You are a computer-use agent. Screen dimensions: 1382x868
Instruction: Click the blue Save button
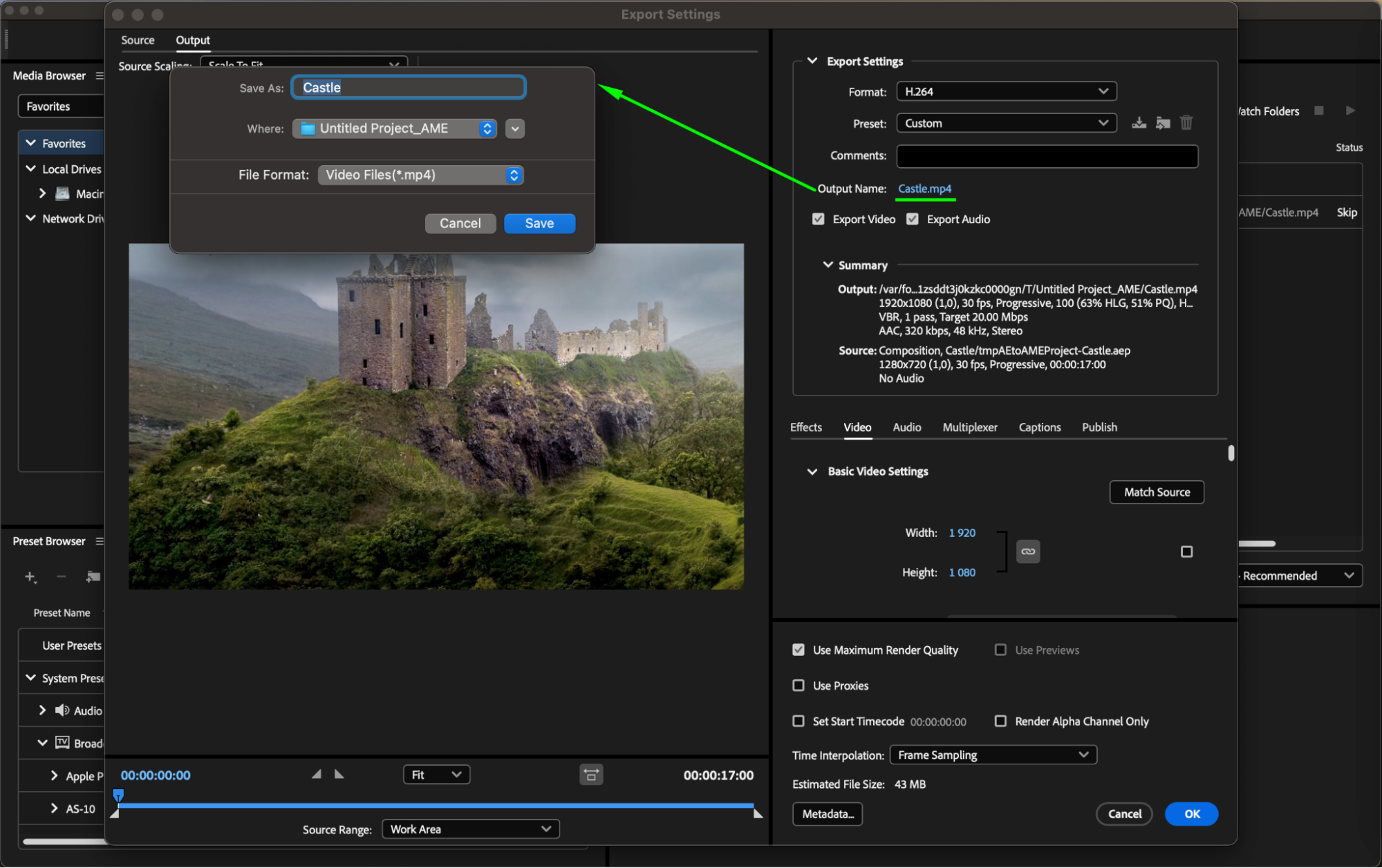tap(539, 223)
